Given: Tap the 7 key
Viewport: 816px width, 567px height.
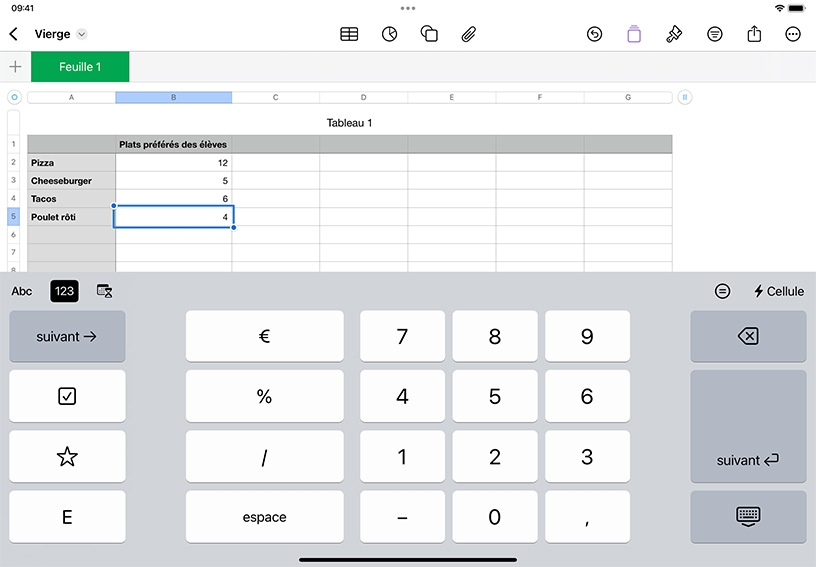Looking at the screenshot, I should pyautogui.click(x=402, y=337).
